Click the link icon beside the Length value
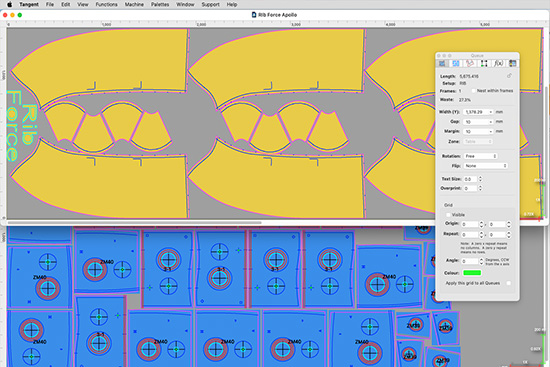 [509, 76]
